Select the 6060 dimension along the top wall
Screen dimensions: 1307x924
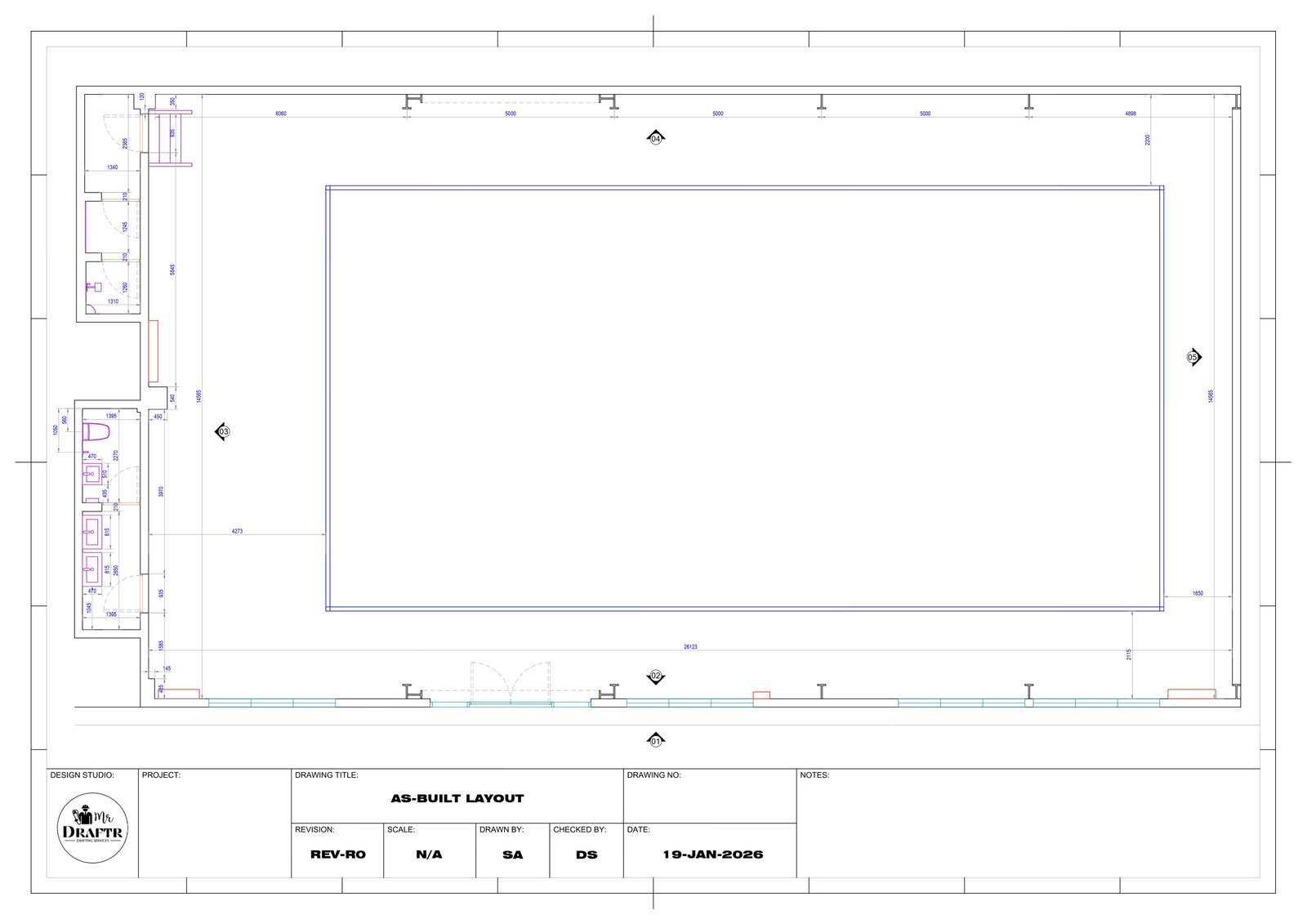(281, 114)
